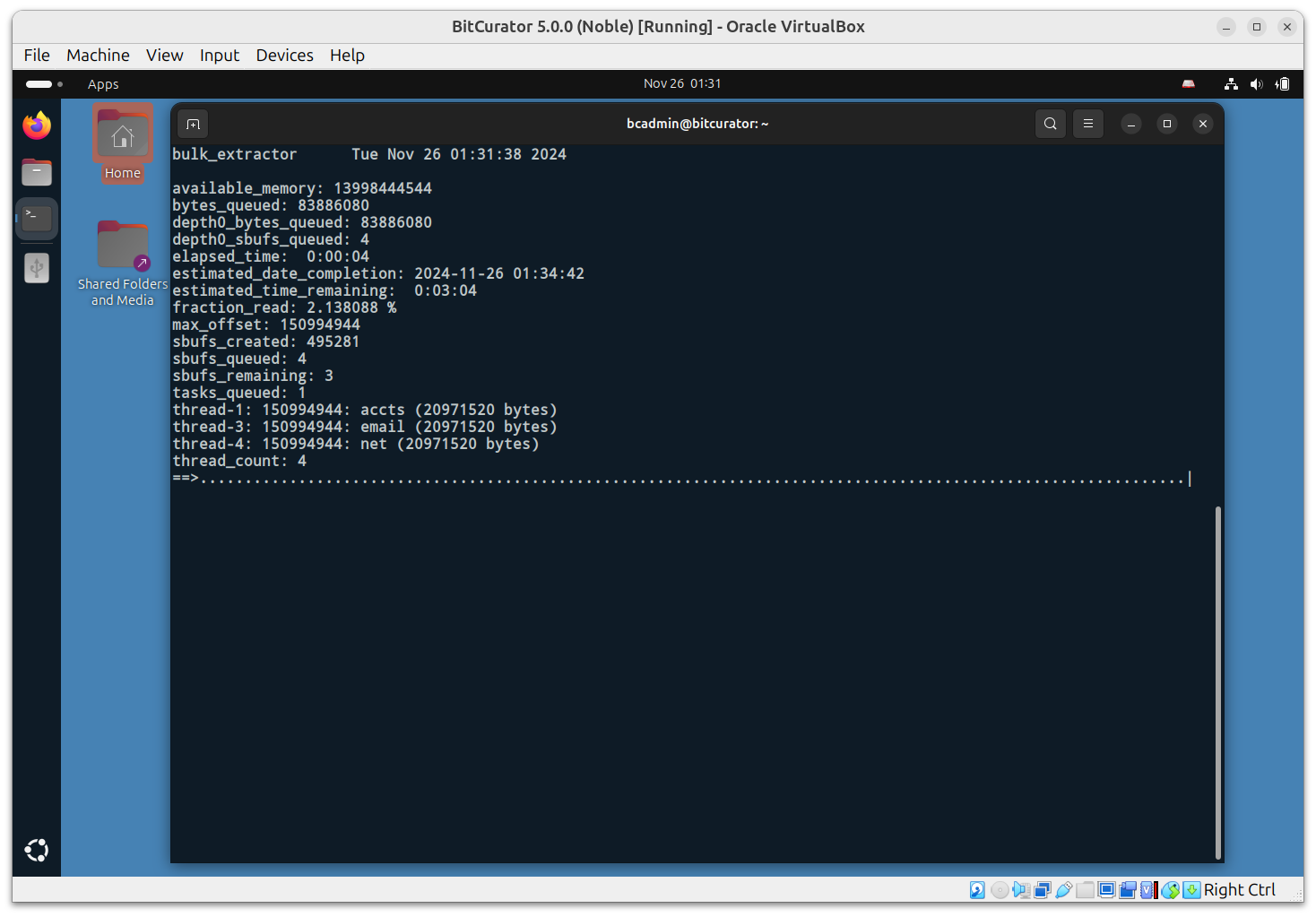
Task: Click the sbufs_remaining: 3 line
Action: (253, 376)
